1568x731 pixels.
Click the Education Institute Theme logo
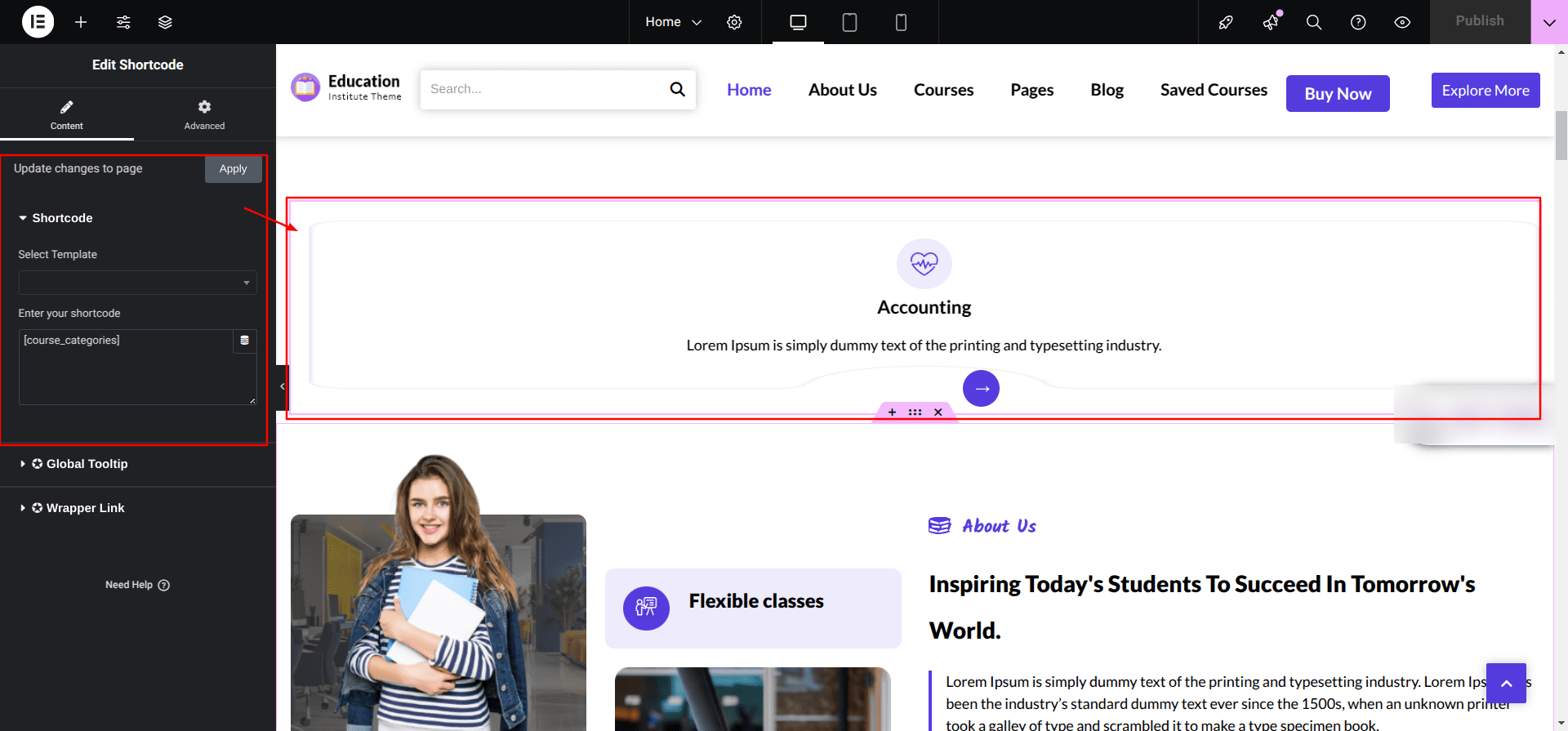pos(346,87)
